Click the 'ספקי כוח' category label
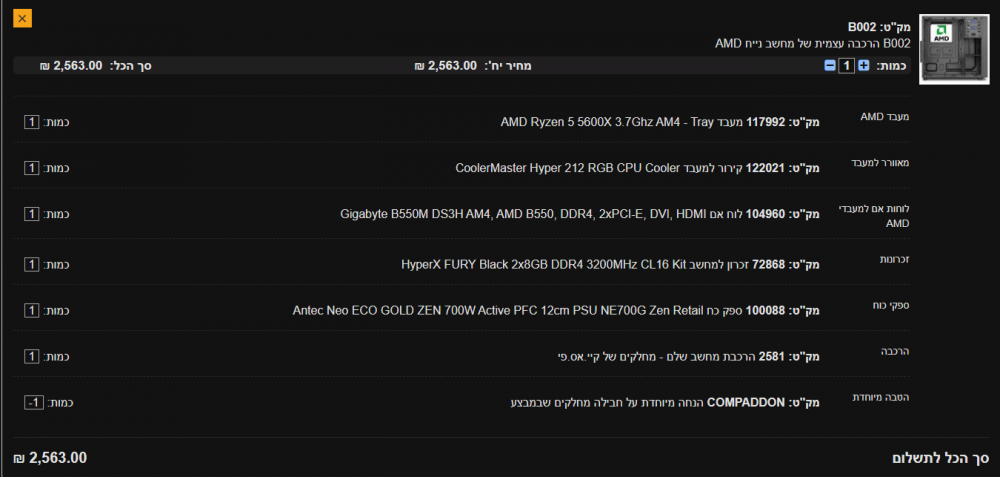The width and height of the screenshot is (1000, 477). [x=891, y=305]
